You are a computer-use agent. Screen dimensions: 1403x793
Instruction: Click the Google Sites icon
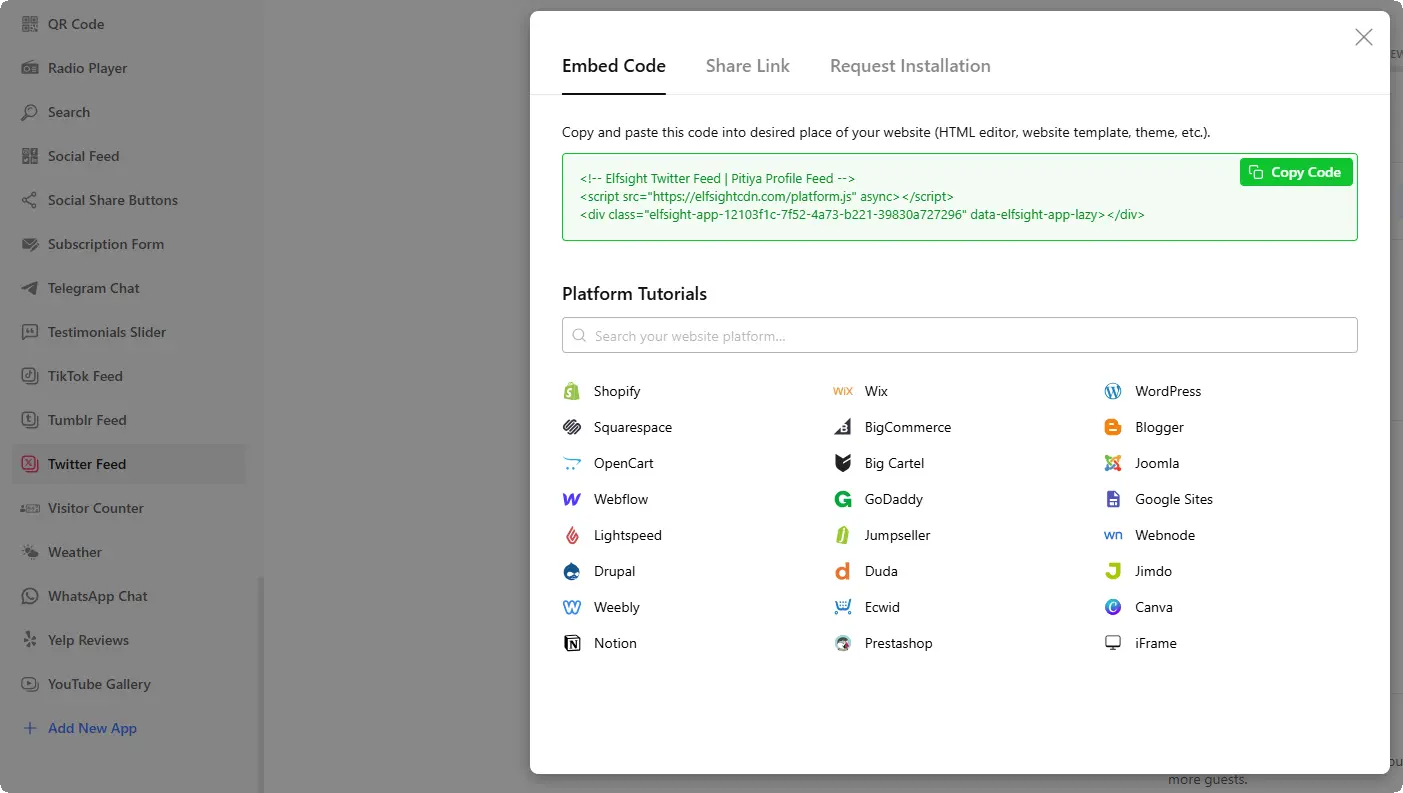(x=1113, y=499)
